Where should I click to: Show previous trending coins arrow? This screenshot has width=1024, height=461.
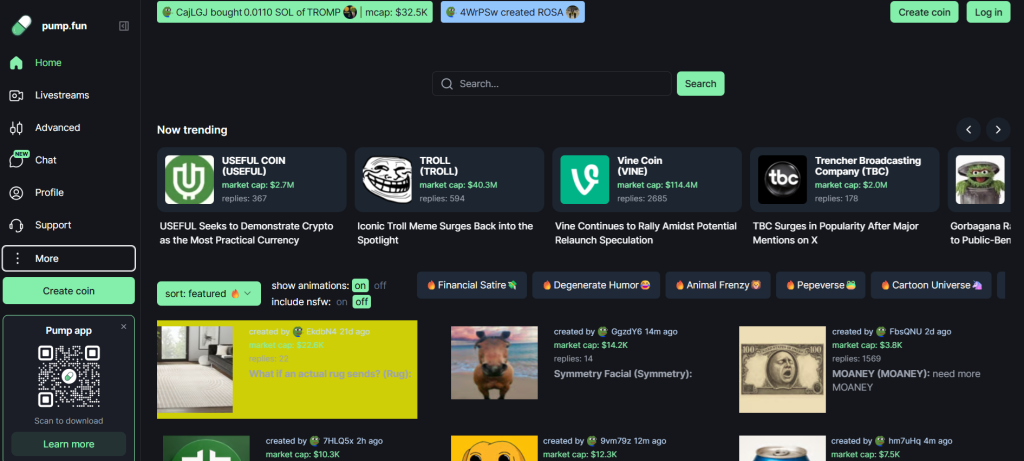[x=968, y=129]
